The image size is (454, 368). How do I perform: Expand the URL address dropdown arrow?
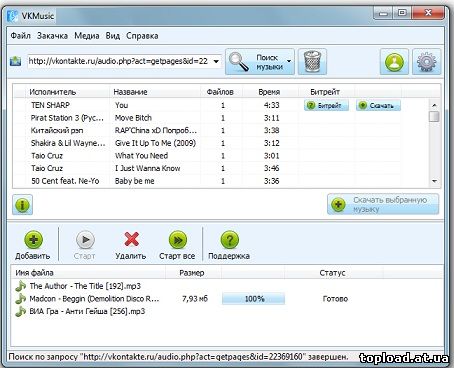(216, 61)
